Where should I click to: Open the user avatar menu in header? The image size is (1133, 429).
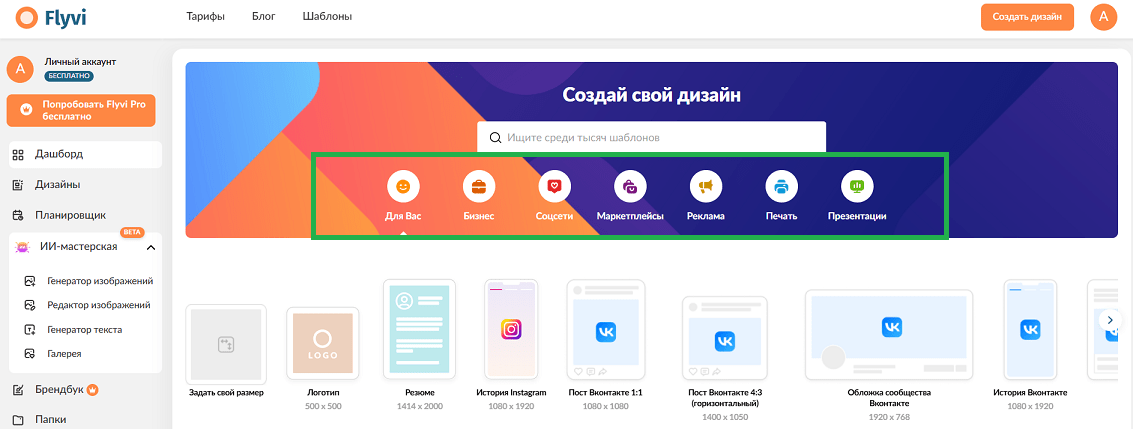pos(1103,17)
